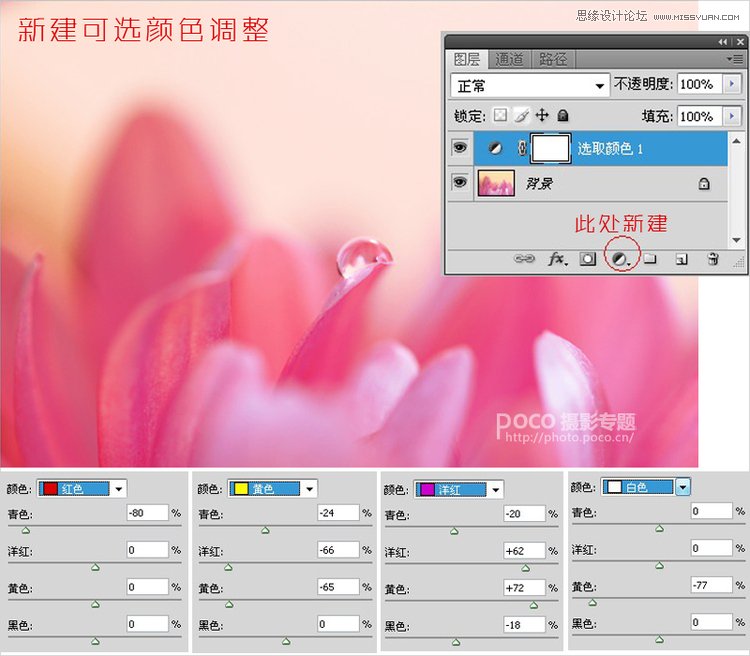
Task: Create a new layer group folder
Action: tap(649, 259)
